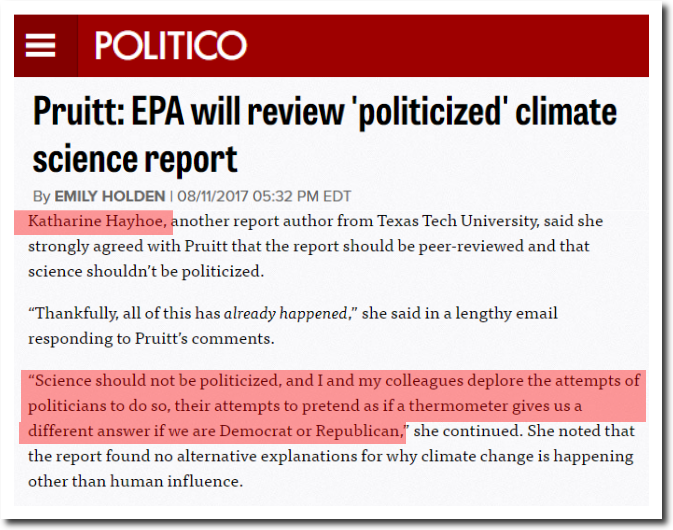Open author Emily Holden's byline link
Image resolution: width=673 pixels, height=530 pixels.
click(x=110, y=197)
